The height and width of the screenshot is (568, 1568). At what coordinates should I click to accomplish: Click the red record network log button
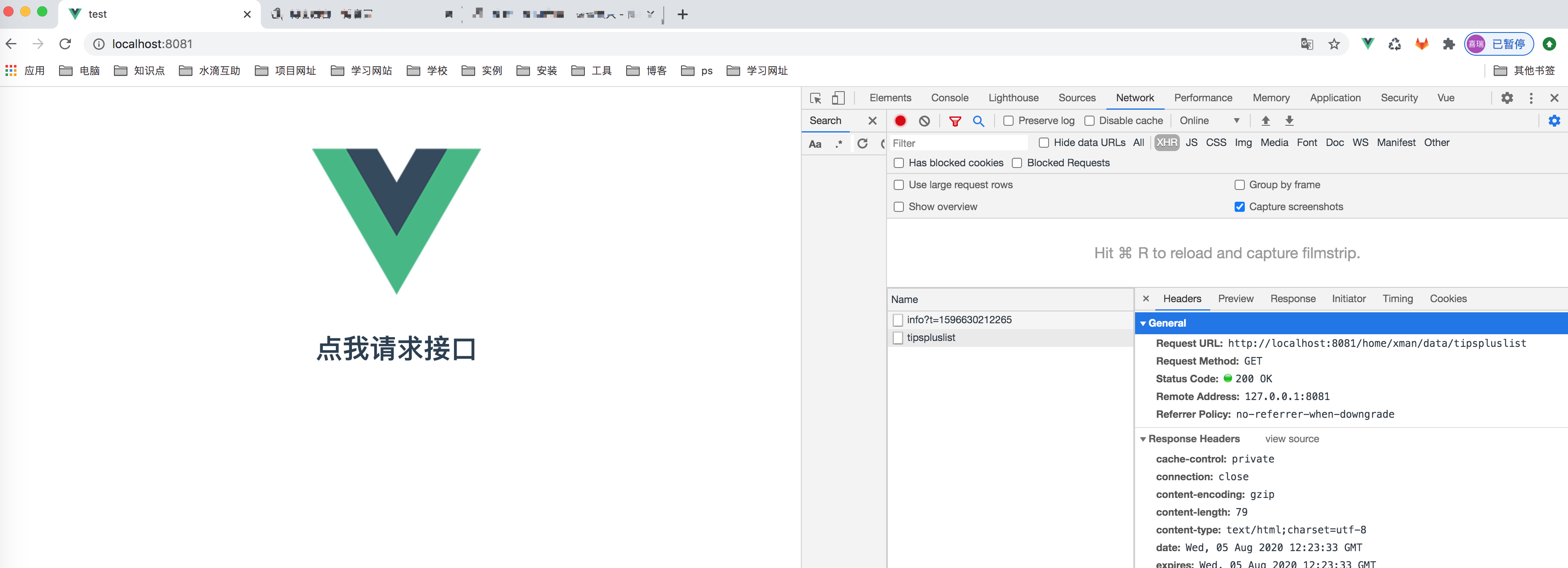point(900,121)
